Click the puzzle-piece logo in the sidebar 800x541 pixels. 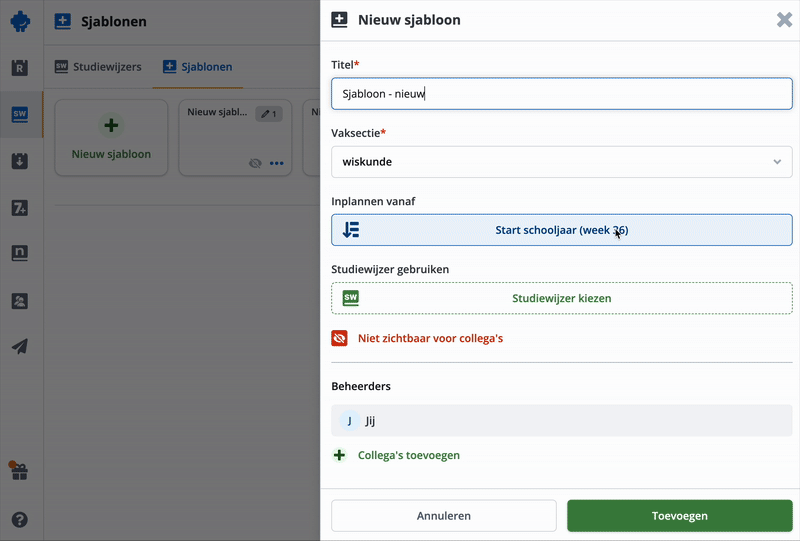click(x=20, y=21)
